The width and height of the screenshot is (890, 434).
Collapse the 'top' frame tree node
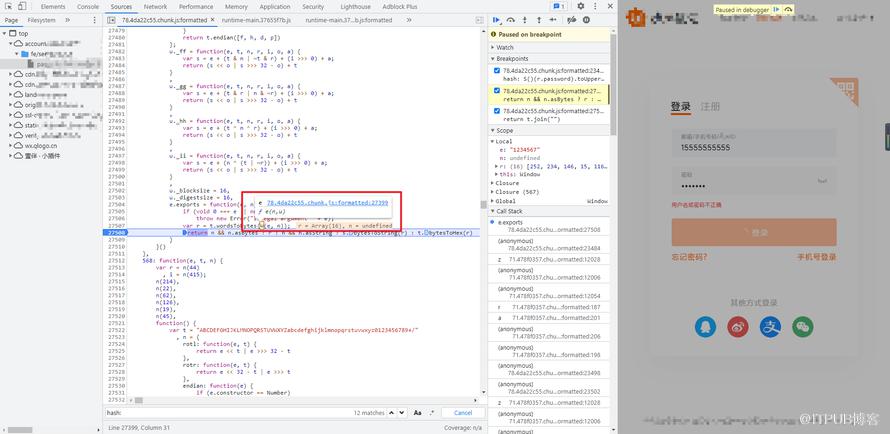pyautogui.click(x=5, y=33)
